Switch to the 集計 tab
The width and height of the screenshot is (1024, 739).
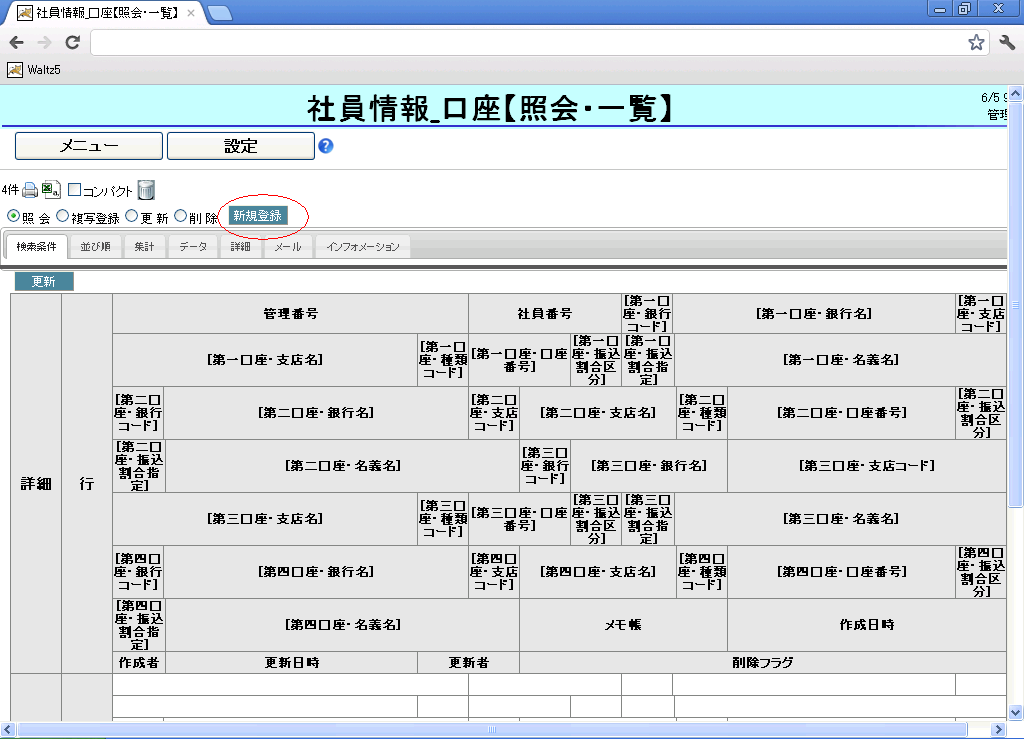[x=145, y=247]
